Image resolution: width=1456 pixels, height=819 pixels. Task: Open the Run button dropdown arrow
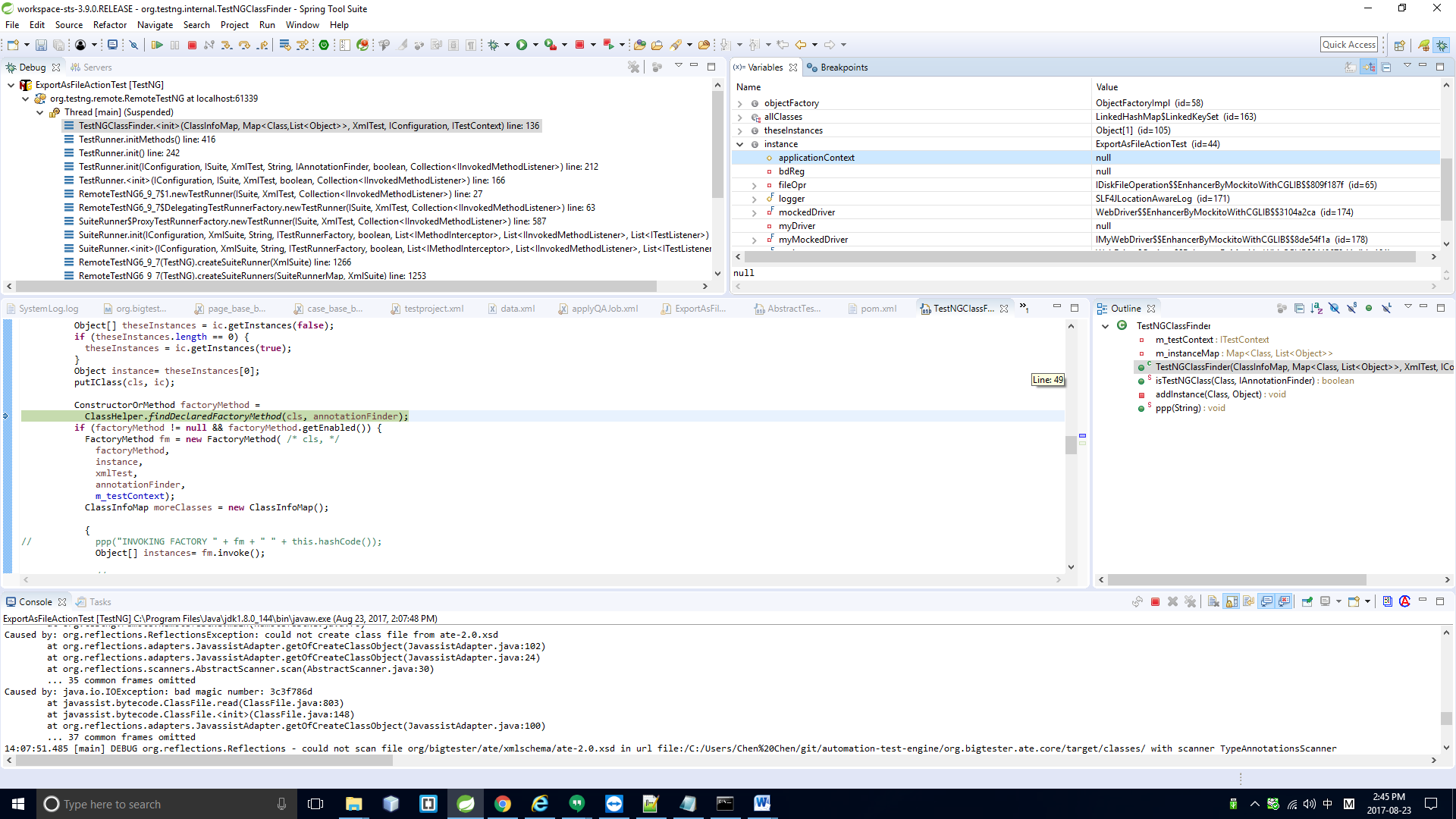tap(535, 45)
